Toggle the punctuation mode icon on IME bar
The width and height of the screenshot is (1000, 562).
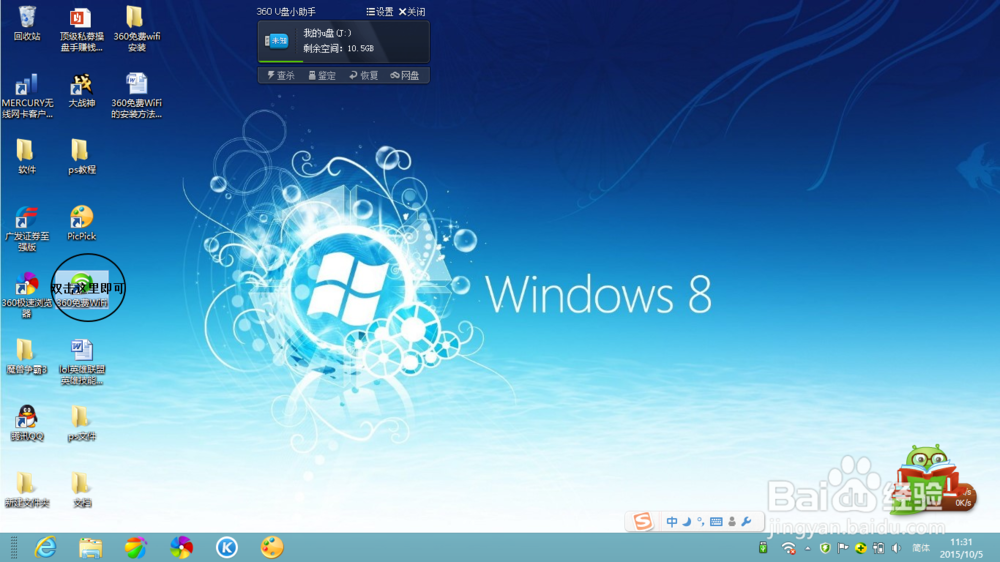700,522
